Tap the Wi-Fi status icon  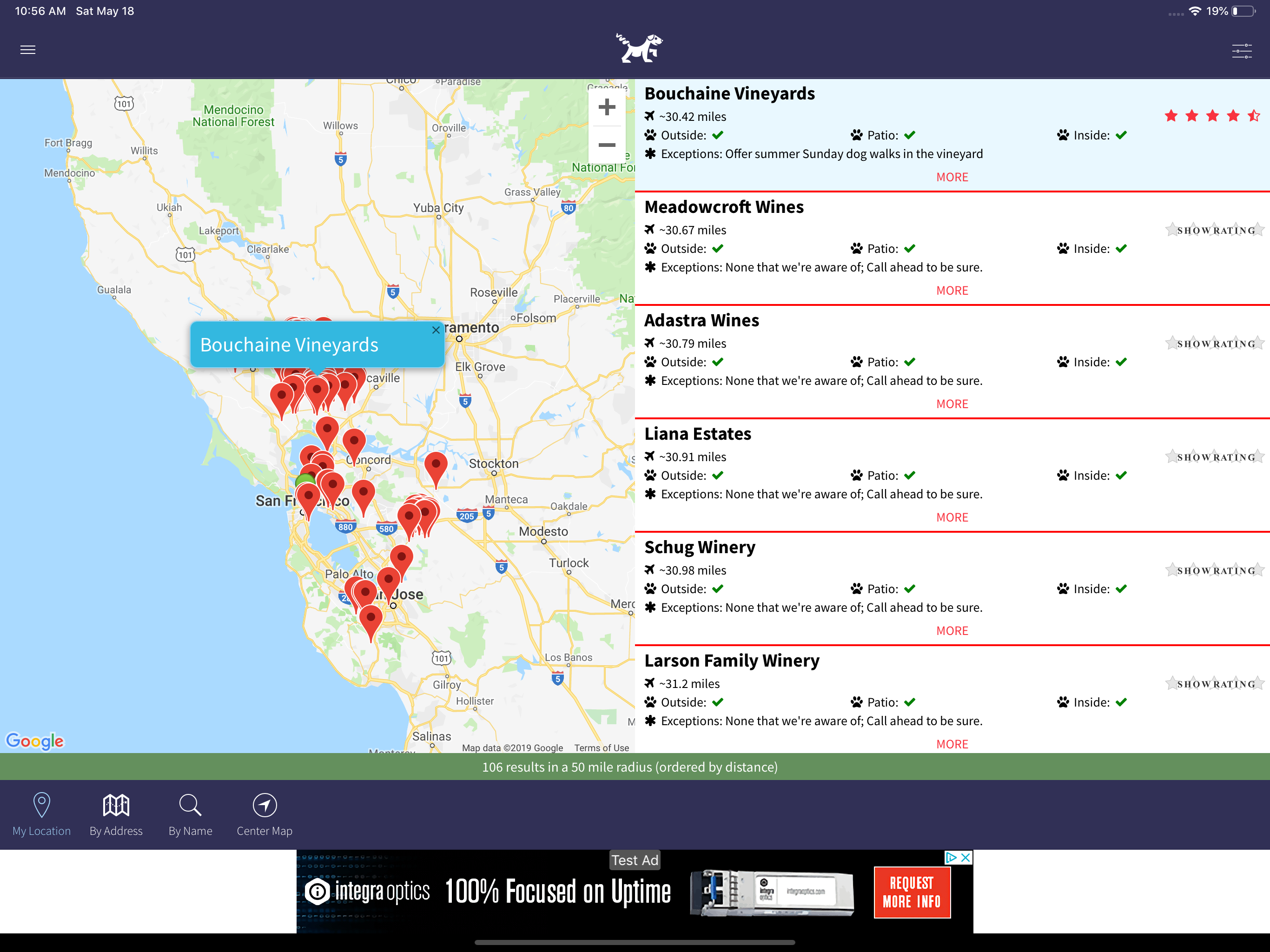point(1194,12)
